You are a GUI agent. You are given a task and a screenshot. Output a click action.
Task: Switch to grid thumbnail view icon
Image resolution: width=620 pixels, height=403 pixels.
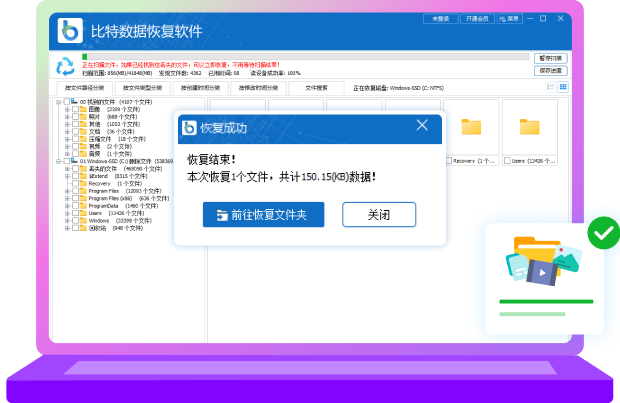pyautogui.click(x=563, y=87)
